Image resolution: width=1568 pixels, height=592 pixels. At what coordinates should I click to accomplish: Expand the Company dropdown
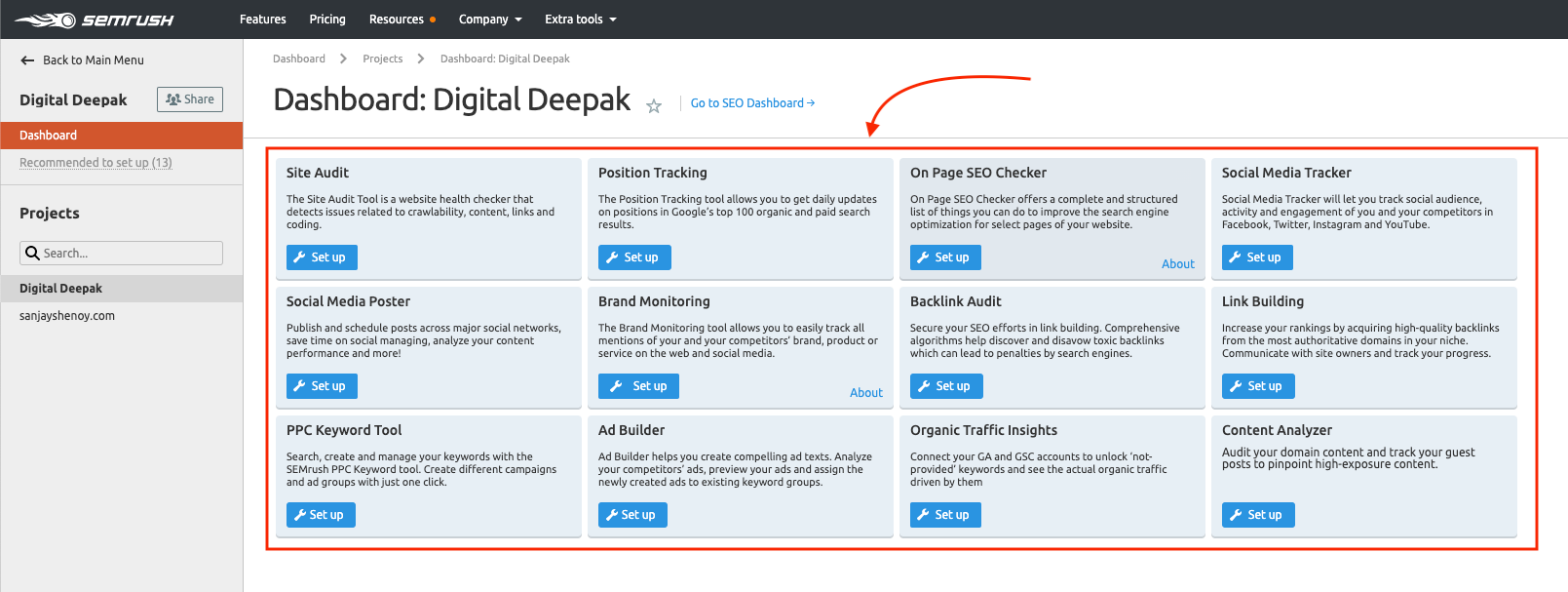[x=490, y=20]
